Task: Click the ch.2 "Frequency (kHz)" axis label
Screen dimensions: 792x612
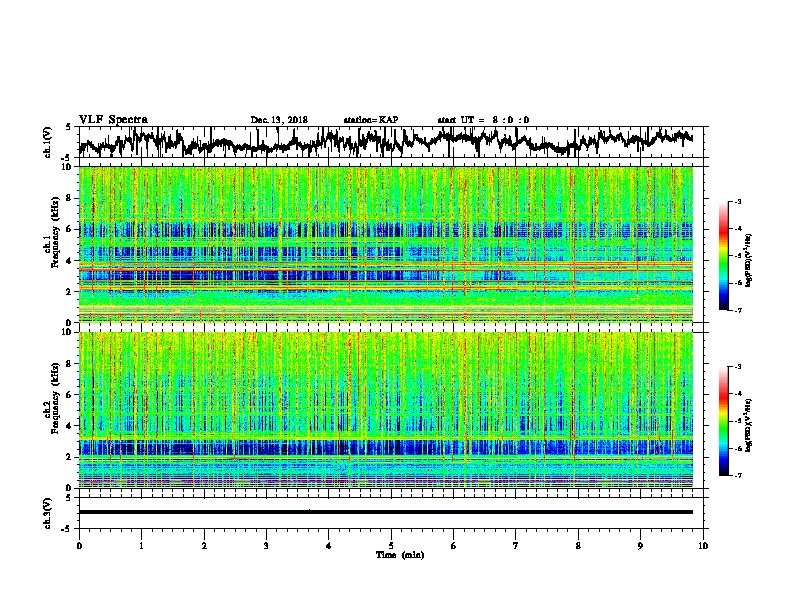Action: coord(55,398)
